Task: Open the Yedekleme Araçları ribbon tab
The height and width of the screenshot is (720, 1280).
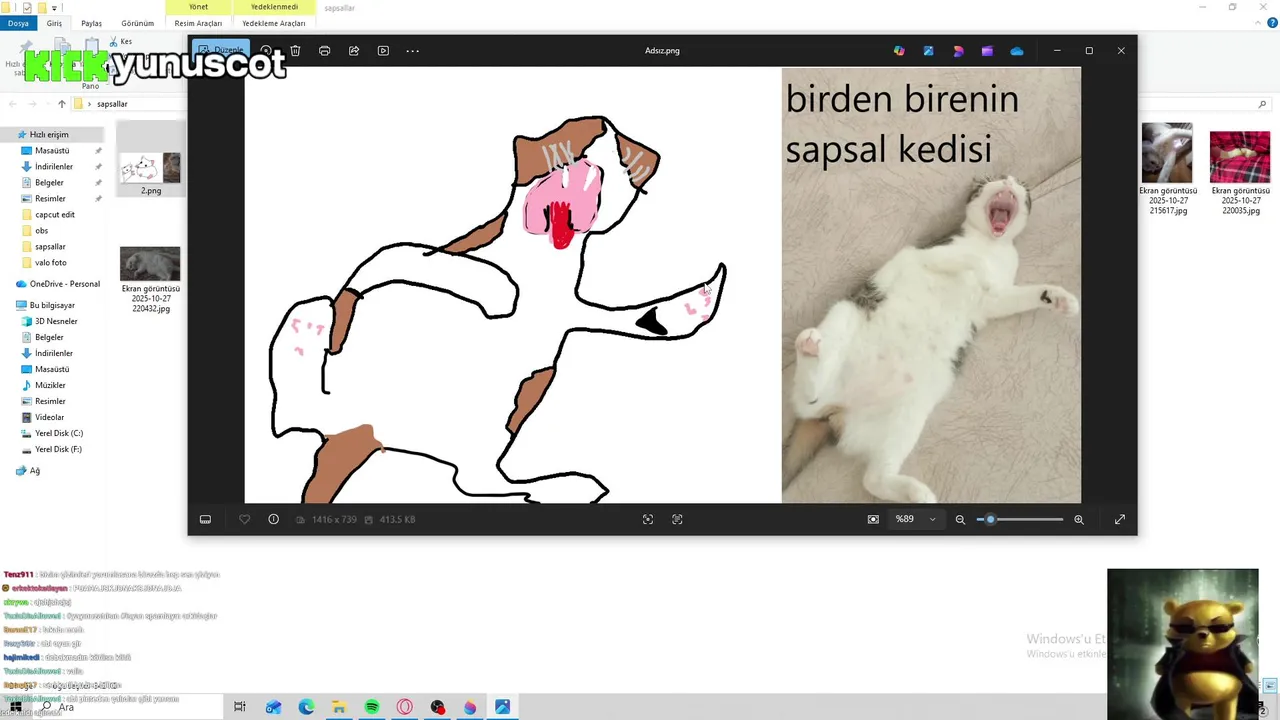Action: click(273, 23)
